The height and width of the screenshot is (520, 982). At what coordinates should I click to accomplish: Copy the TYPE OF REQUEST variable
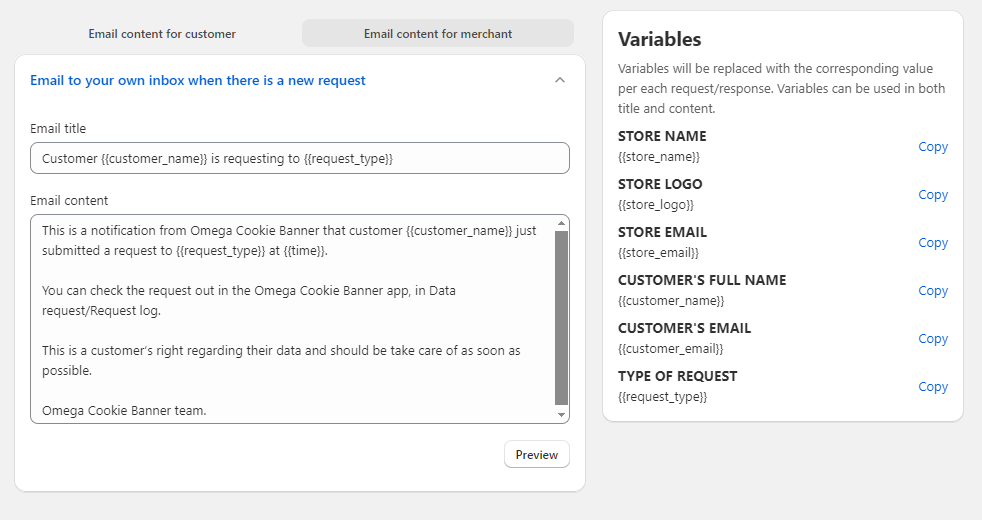pyautogui.click(x=932, y=387)
